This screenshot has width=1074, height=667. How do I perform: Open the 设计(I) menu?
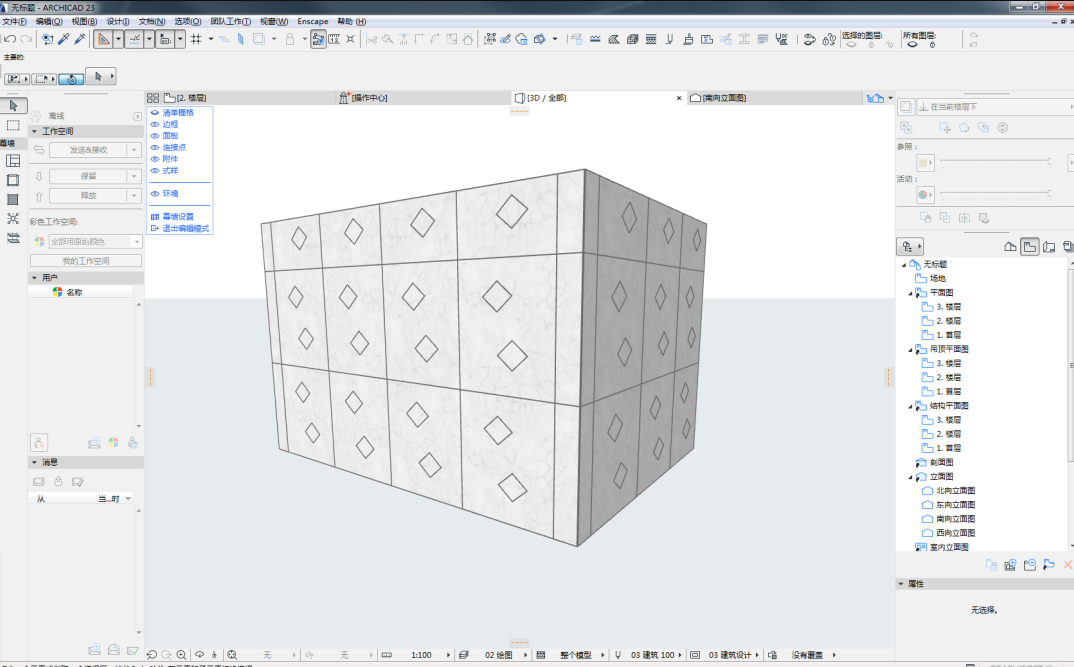(x=118, y=21)
